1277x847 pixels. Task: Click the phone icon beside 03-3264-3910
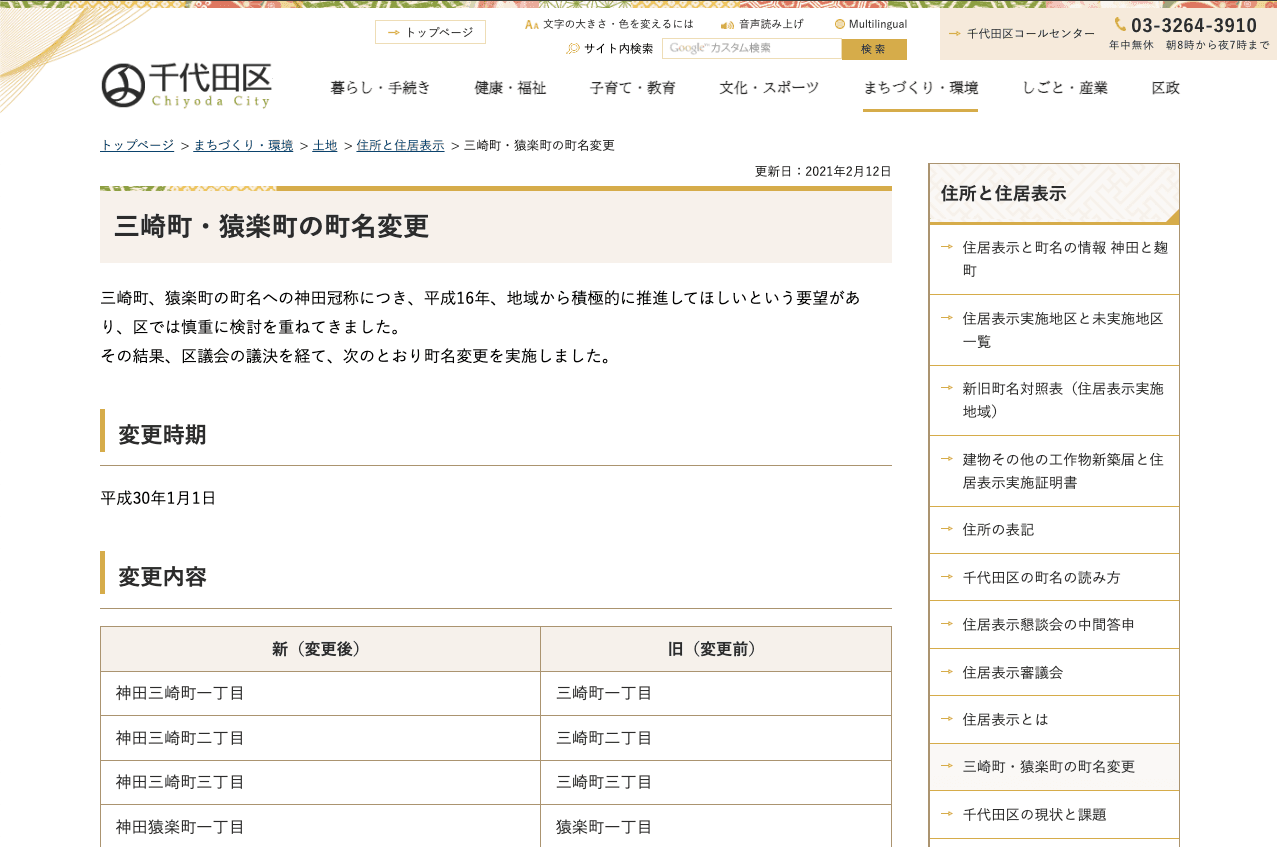tap(1120, 24)
